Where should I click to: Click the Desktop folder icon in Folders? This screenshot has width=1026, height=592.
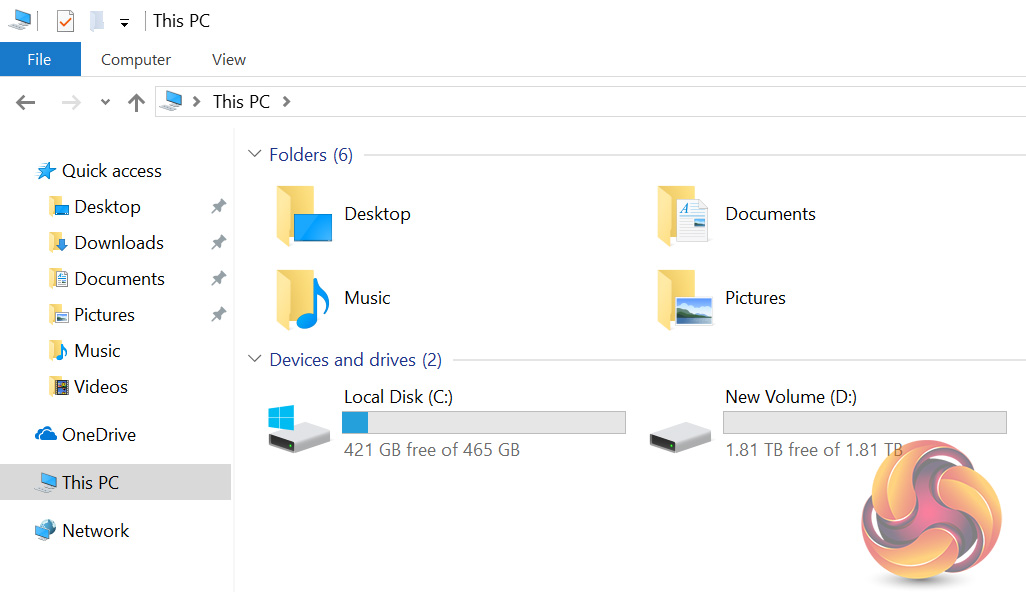point(303,215)
